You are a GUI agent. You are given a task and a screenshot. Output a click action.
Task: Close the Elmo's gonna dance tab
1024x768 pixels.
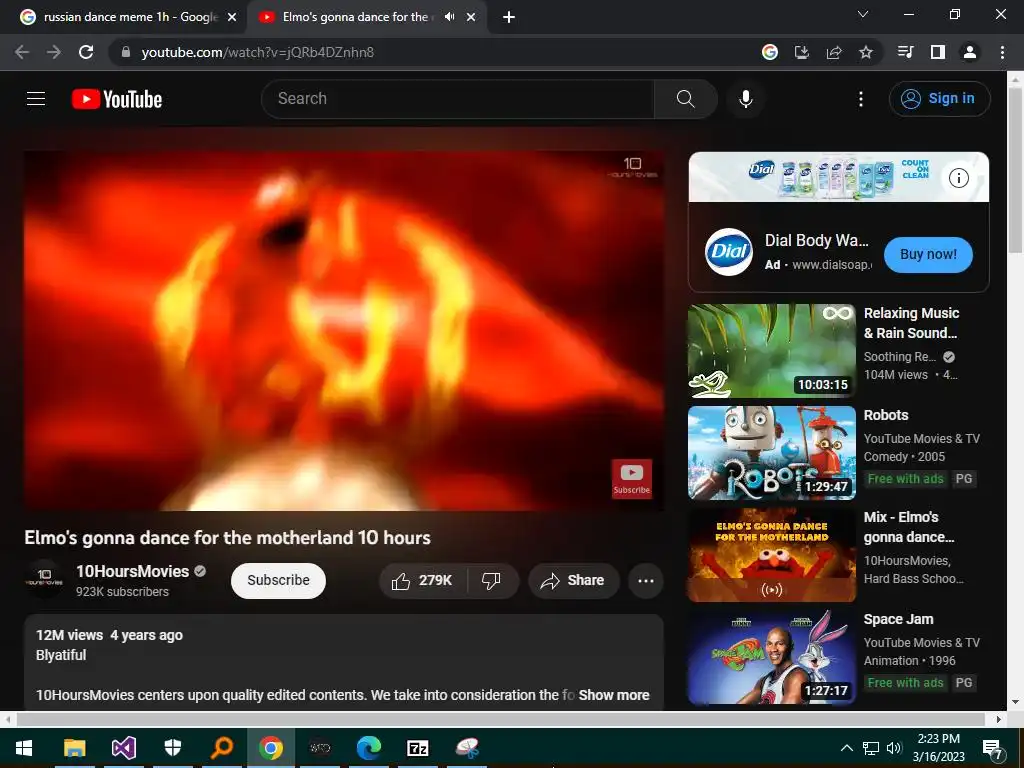(x=471, y=17)
